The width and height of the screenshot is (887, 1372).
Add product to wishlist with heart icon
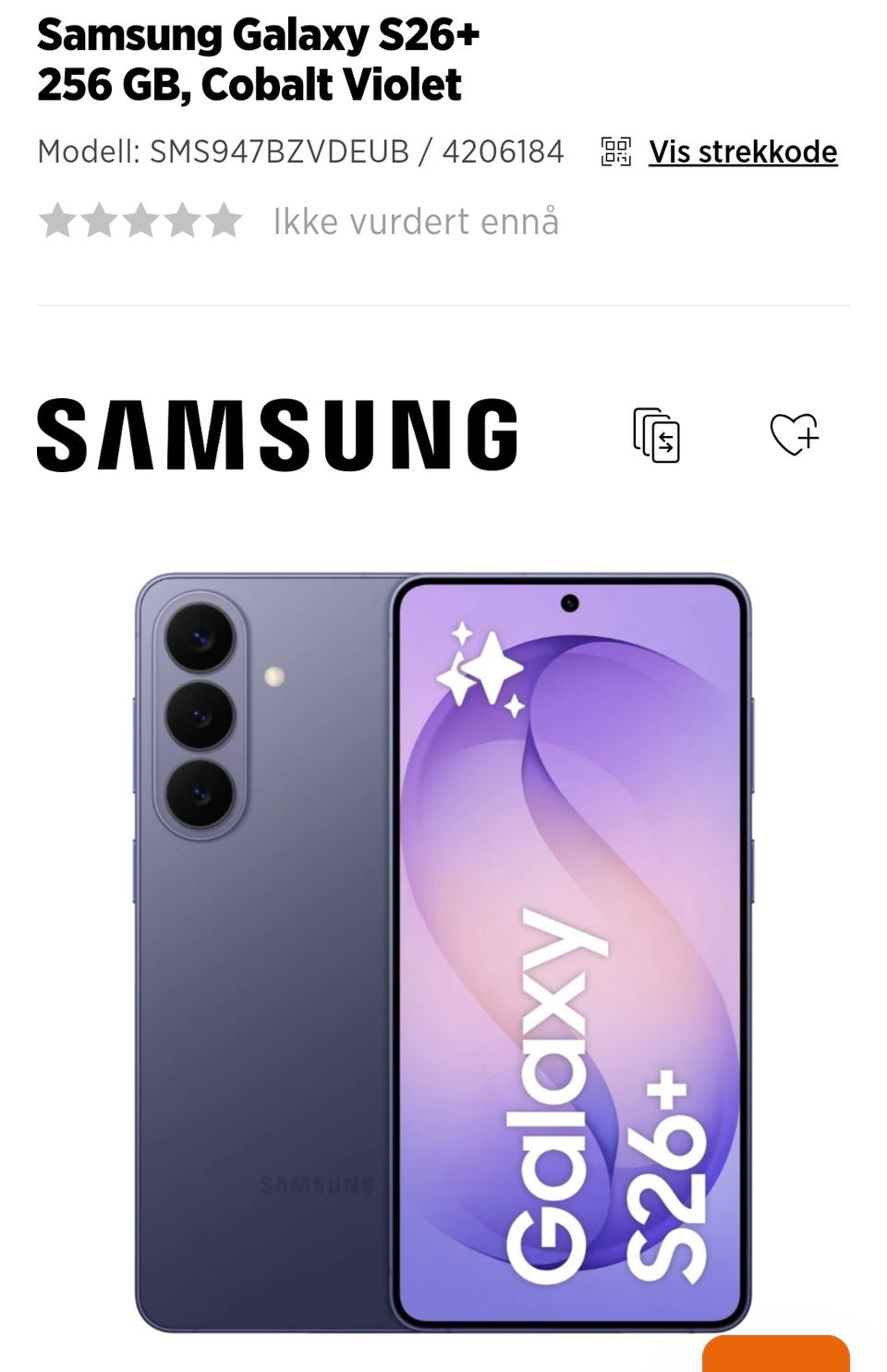pos(795,433)
